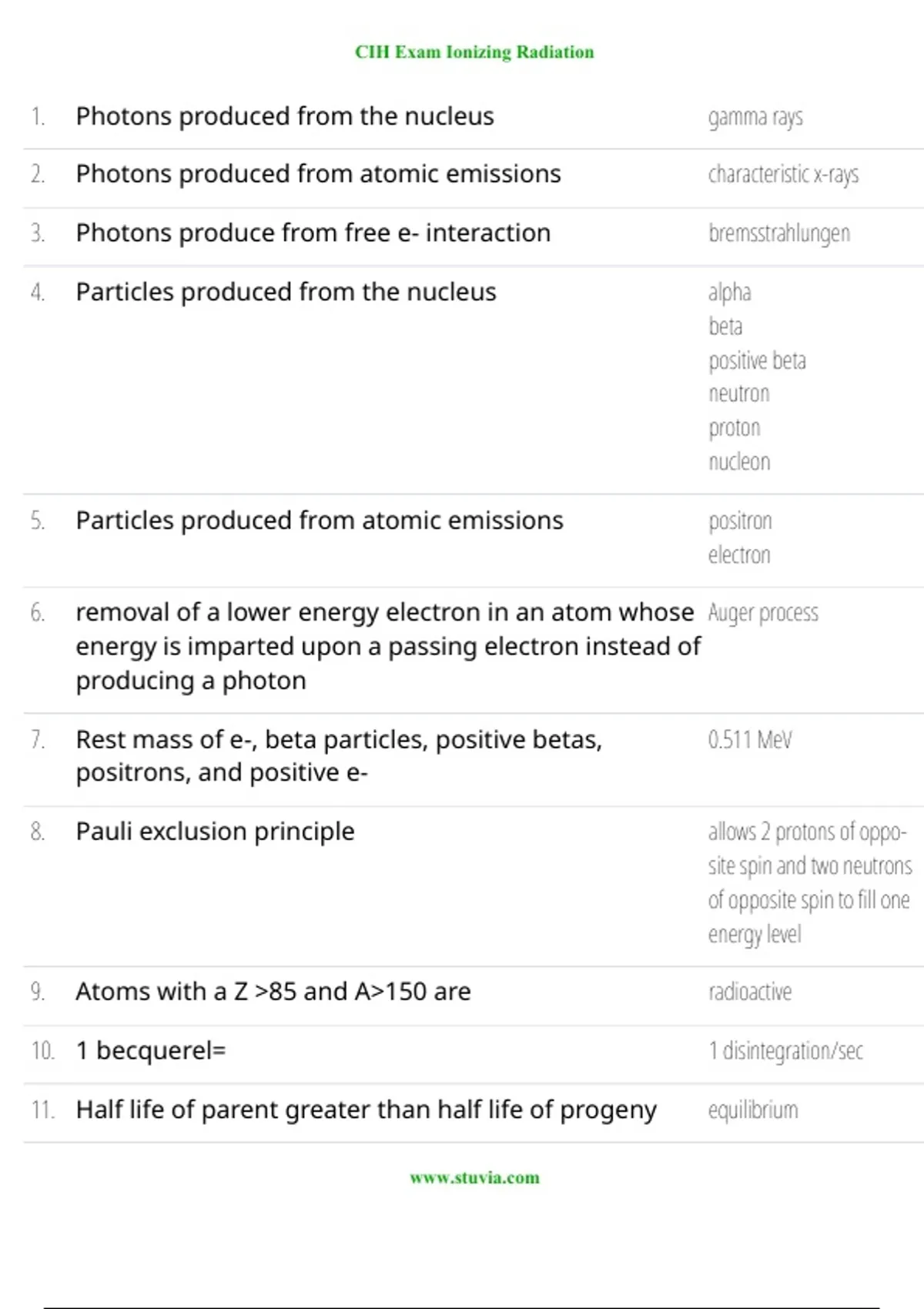Click 'Photons produced from atomic emissions' question

(x=318, y=174)
